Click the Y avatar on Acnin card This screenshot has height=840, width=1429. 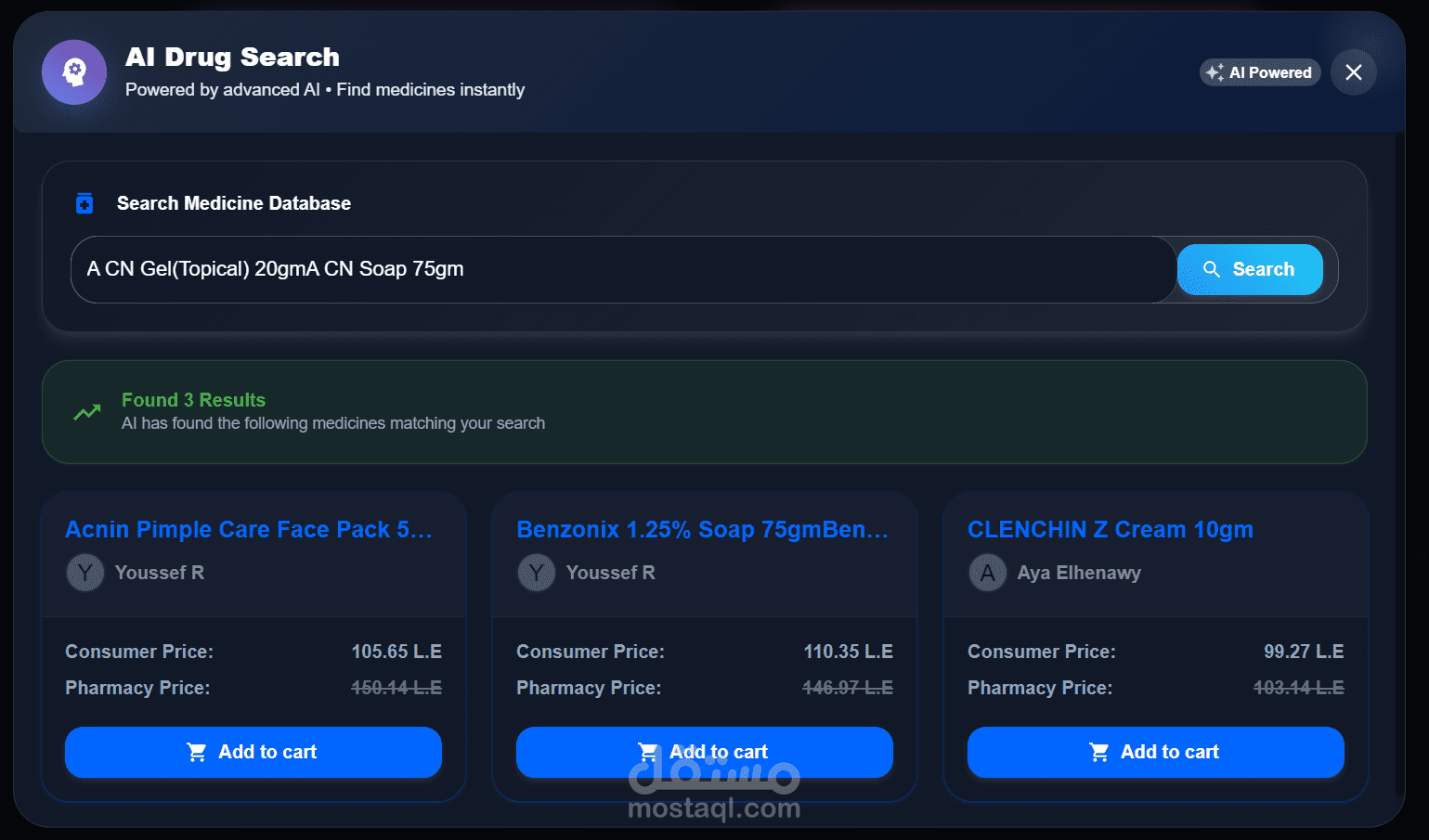(x=84, y=573)
